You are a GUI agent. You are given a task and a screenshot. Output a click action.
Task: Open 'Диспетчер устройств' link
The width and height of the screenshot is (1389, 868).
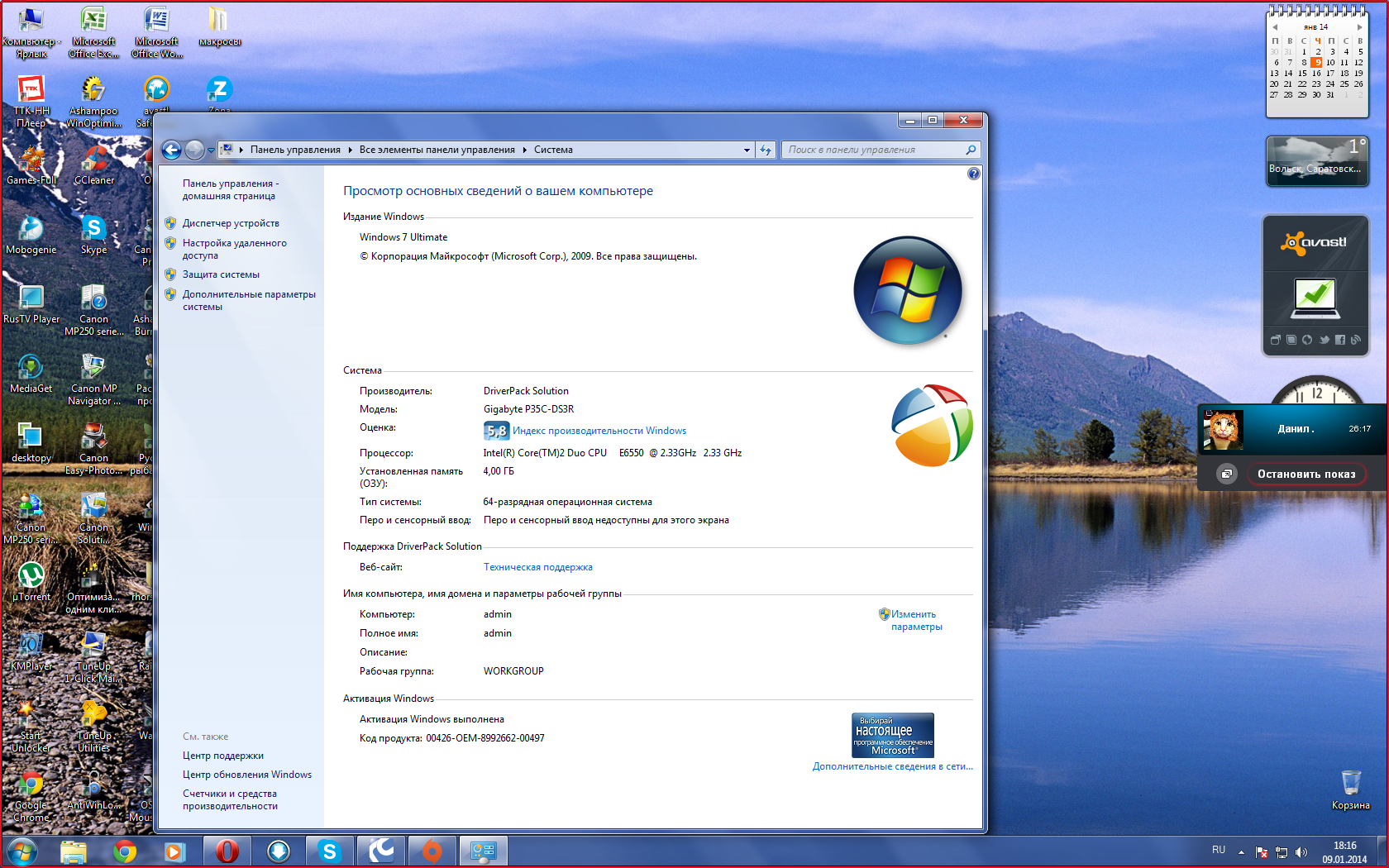(x=231, y=223)
